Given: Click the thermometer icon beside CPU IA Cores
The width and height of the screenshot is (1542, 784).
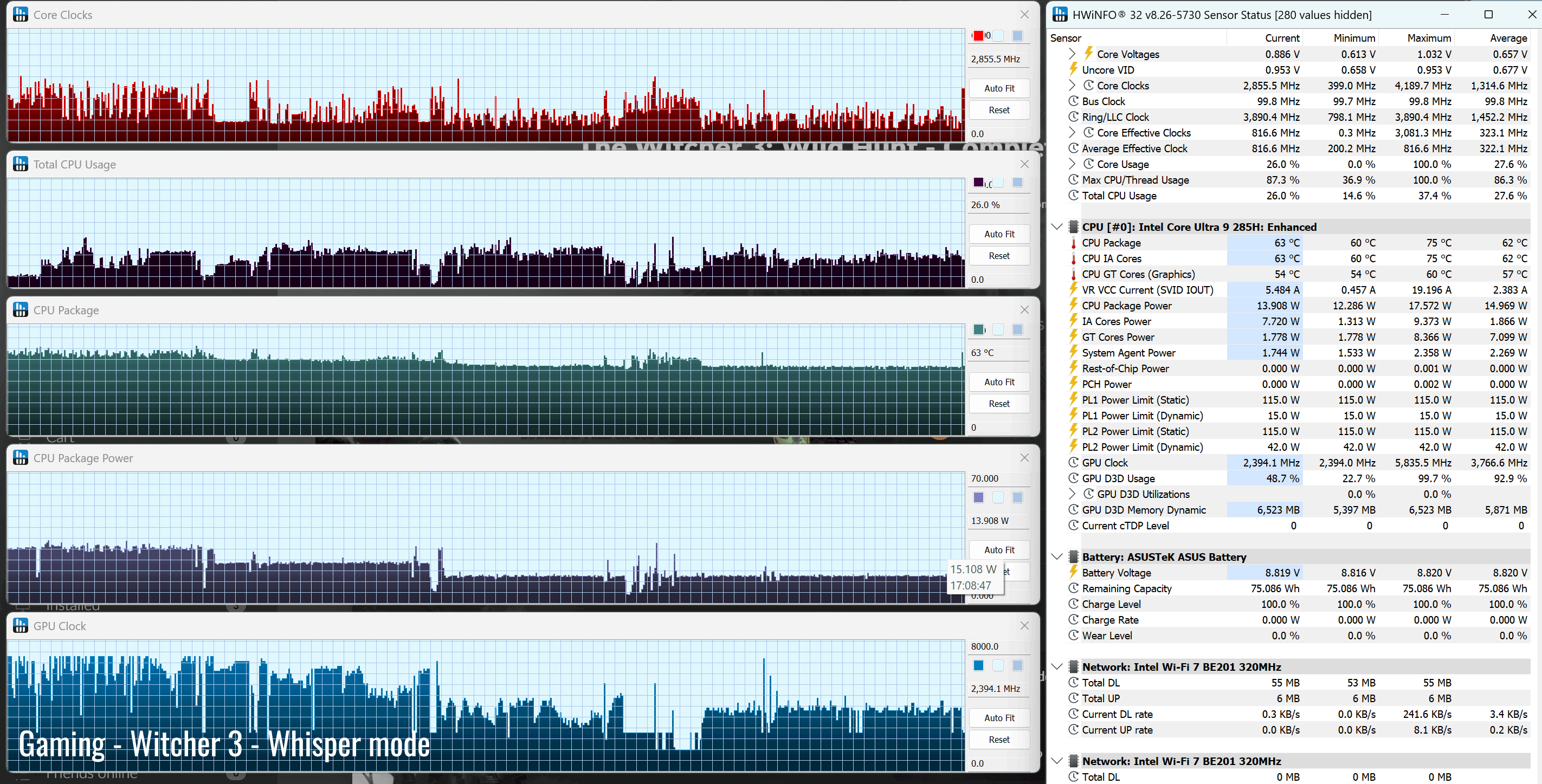Looking at the screenshot, I should pyautogui.click(x=1073, y=258).
